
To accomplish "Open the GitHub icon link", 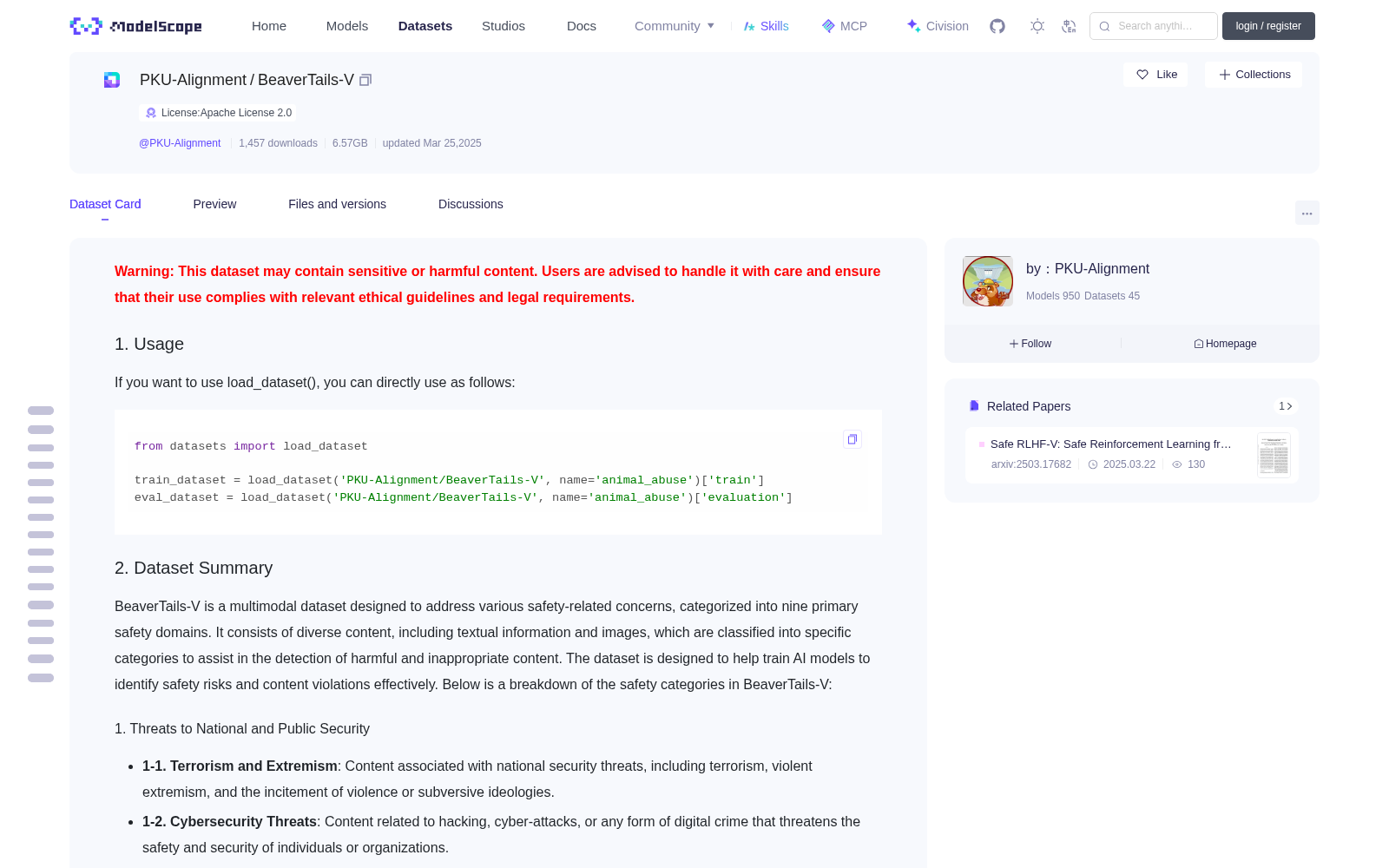I will coord(997,26).
